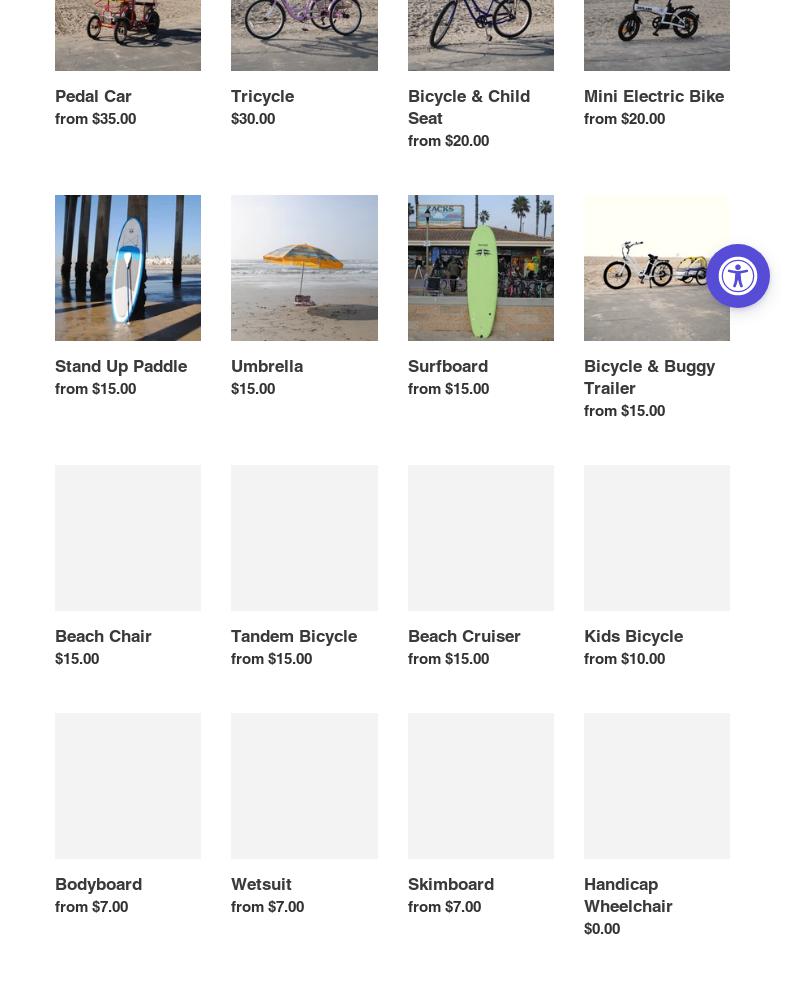
Task: Click the Kids Bicycle placeholder image
Action: pos(656,538)
